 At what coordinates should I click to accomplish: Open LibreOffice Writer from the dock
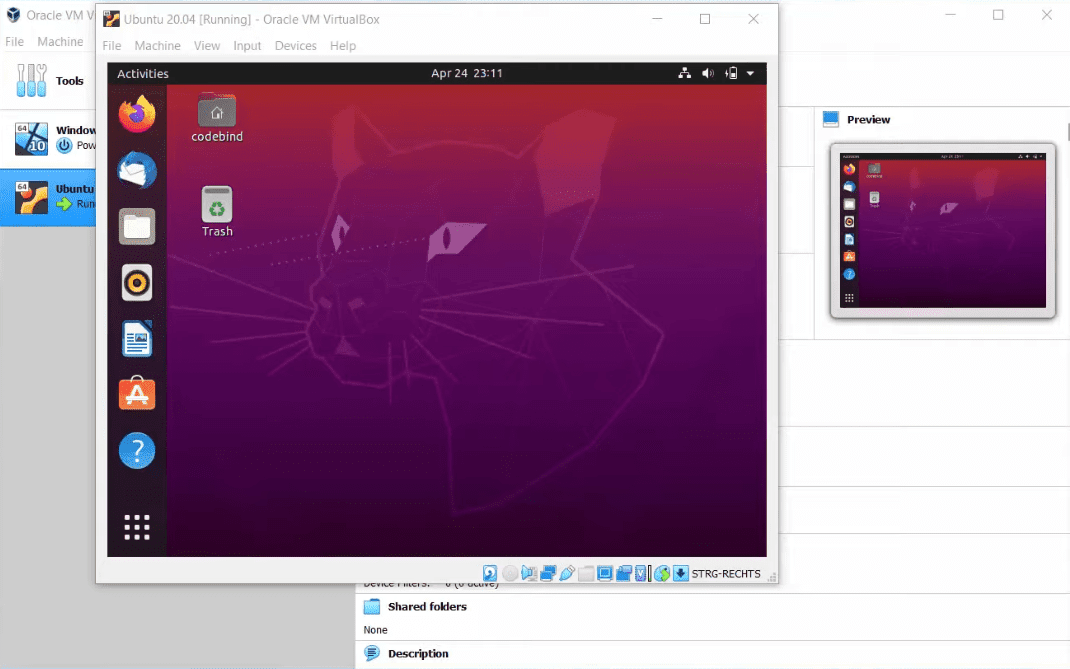point(136,339)
